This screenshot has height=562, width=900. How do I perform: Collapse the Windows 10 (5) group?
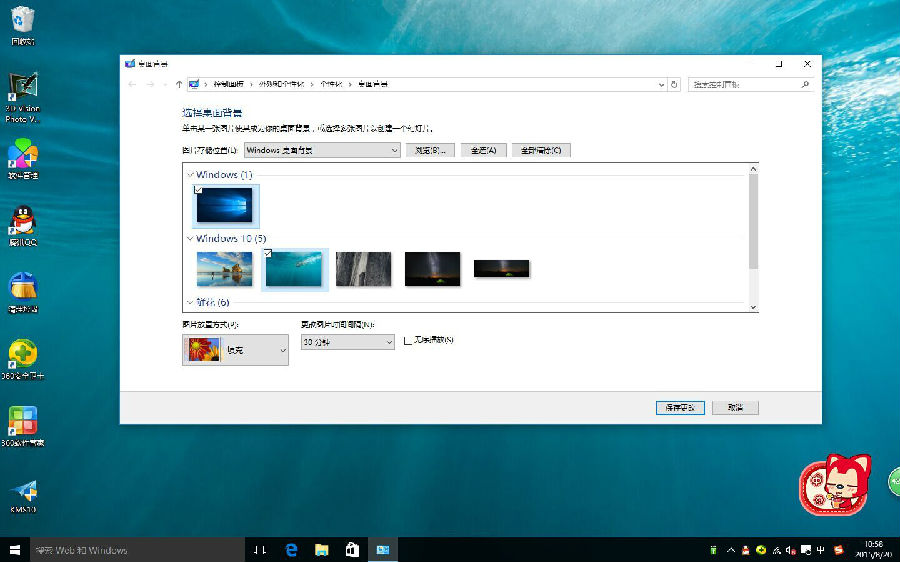190,239
